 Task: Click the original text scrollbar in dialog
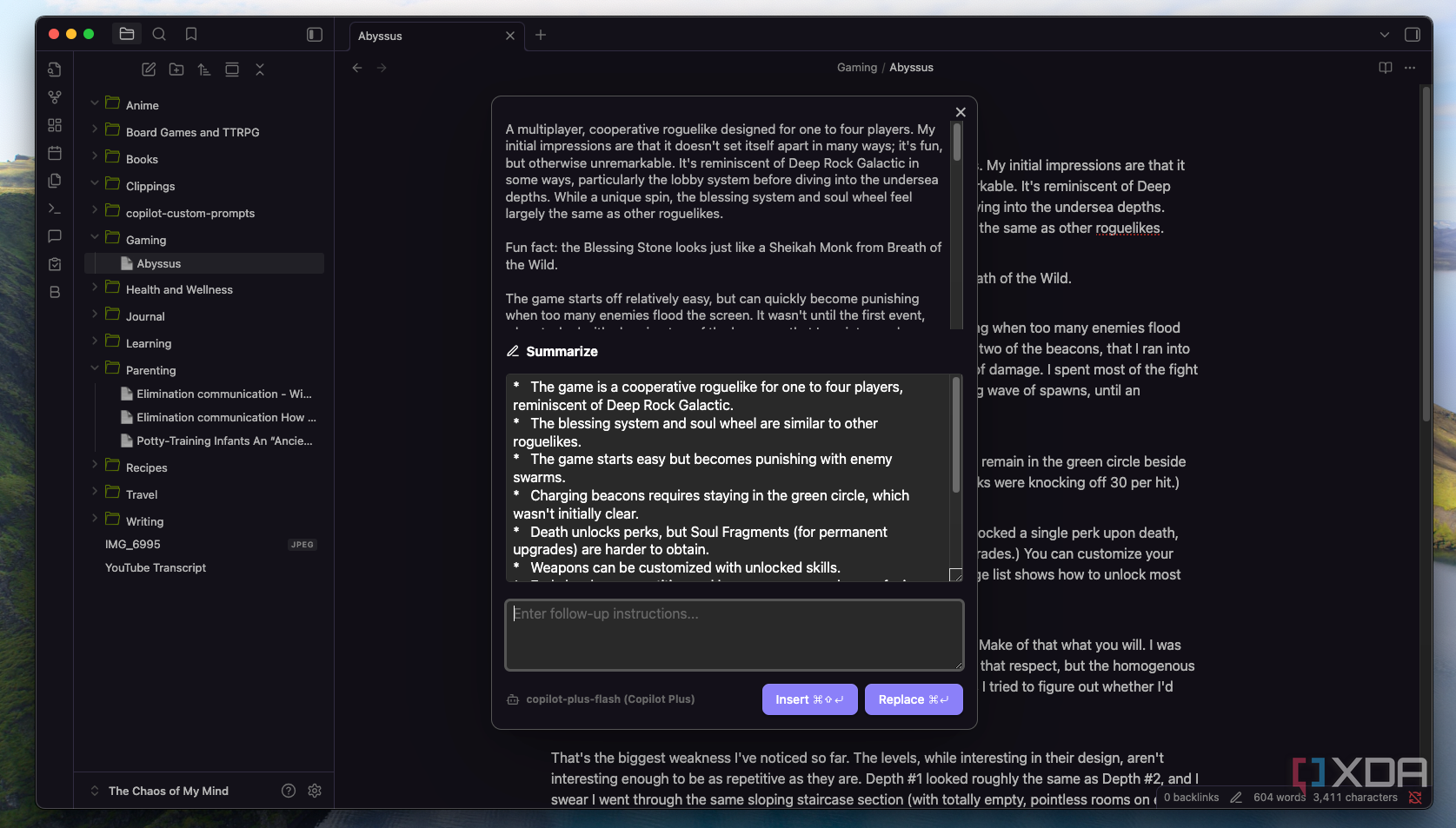[x=957, y=142]
